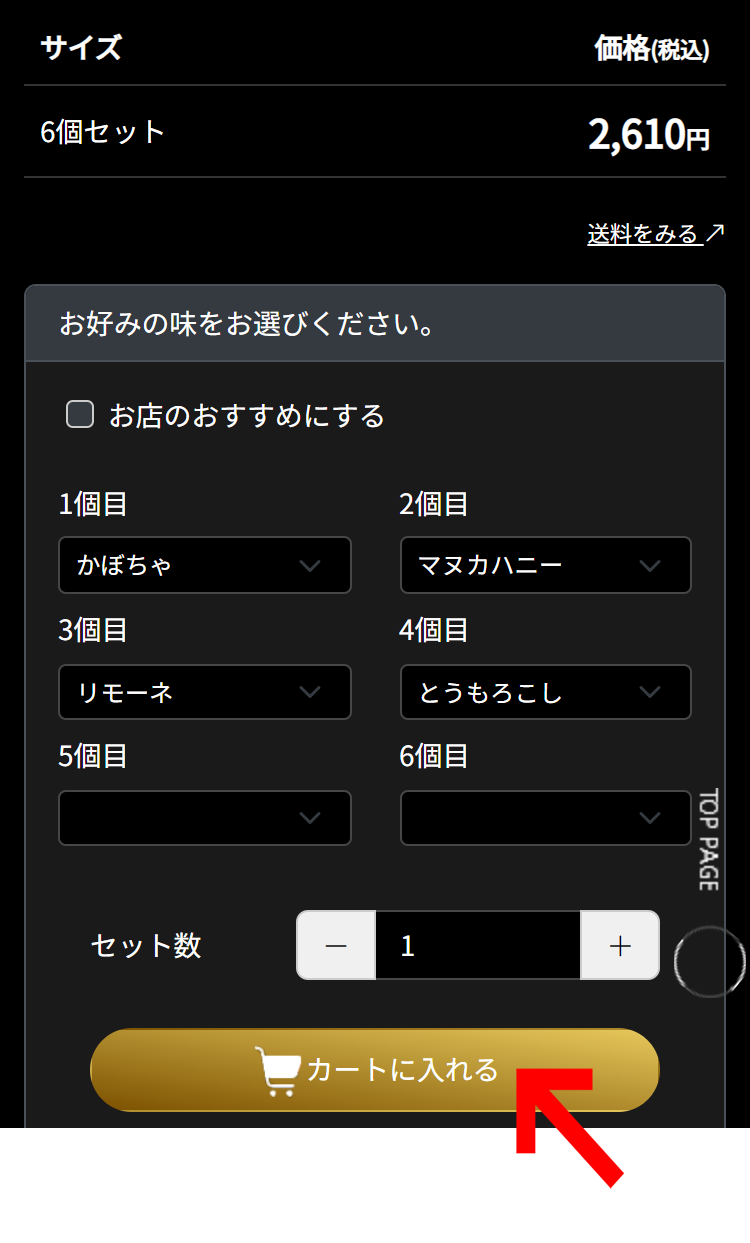Click the shopping cart icon
The width and height of the screenshot is (750, 1243).
click(x=277, y=1071)
